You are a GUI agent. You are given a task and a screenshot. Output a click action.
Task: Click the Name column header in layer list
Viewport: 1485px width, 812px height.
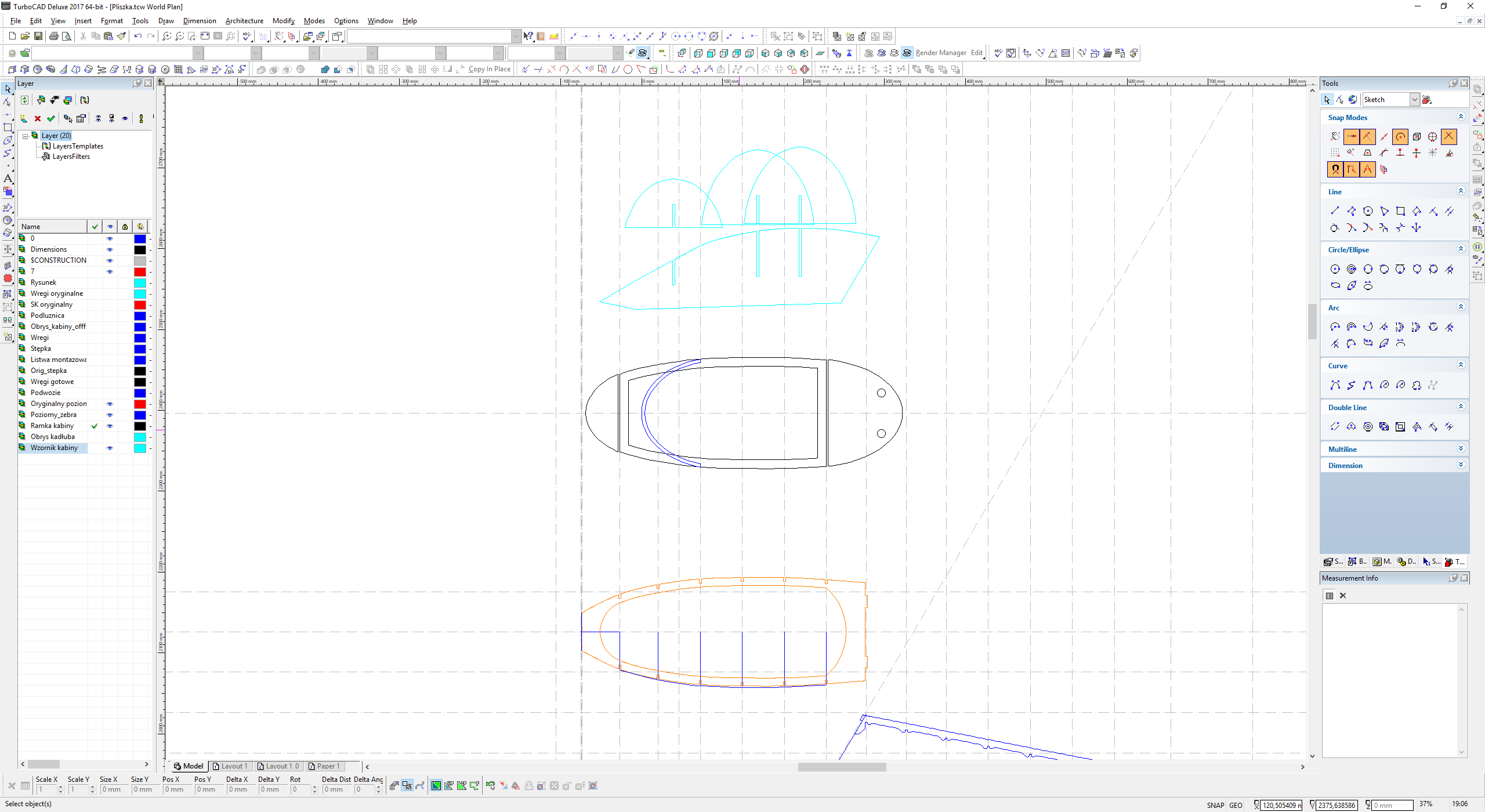(53, 227)
